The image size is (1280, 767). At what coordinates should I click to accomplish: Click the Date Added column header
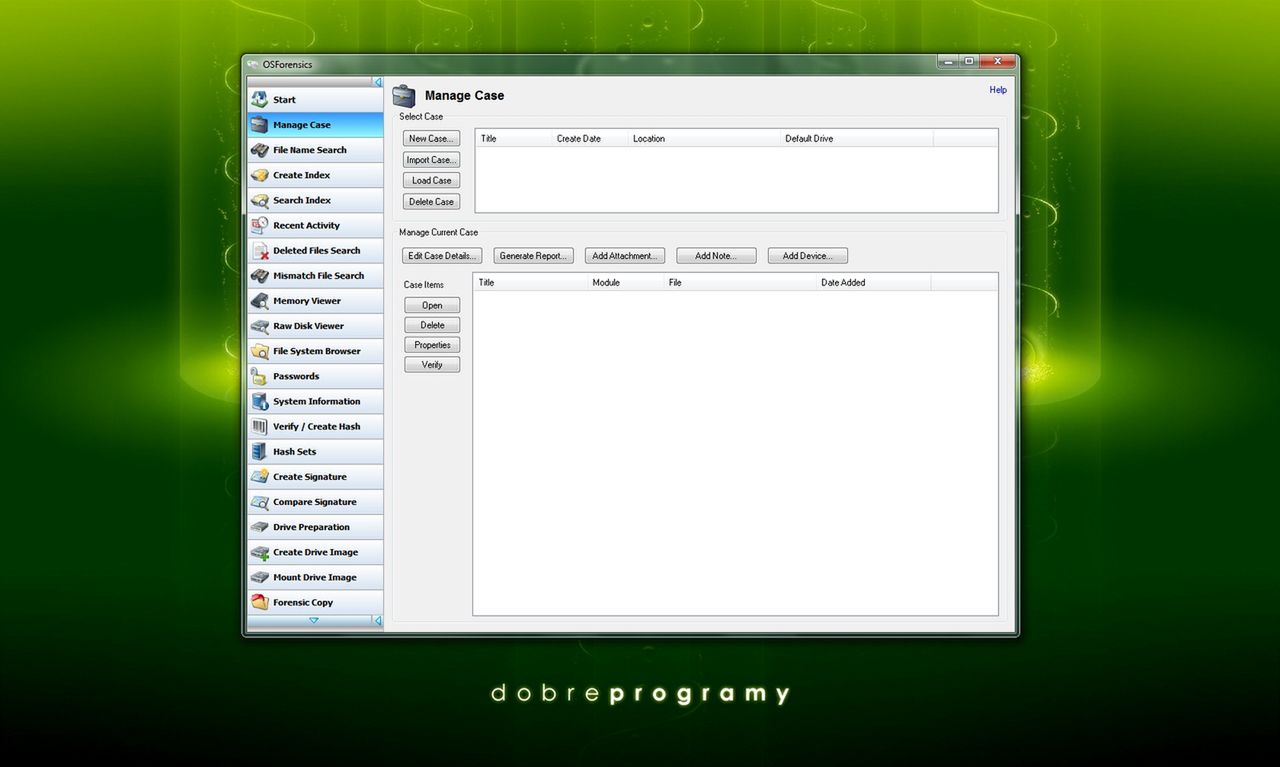[x=874, y=283]
